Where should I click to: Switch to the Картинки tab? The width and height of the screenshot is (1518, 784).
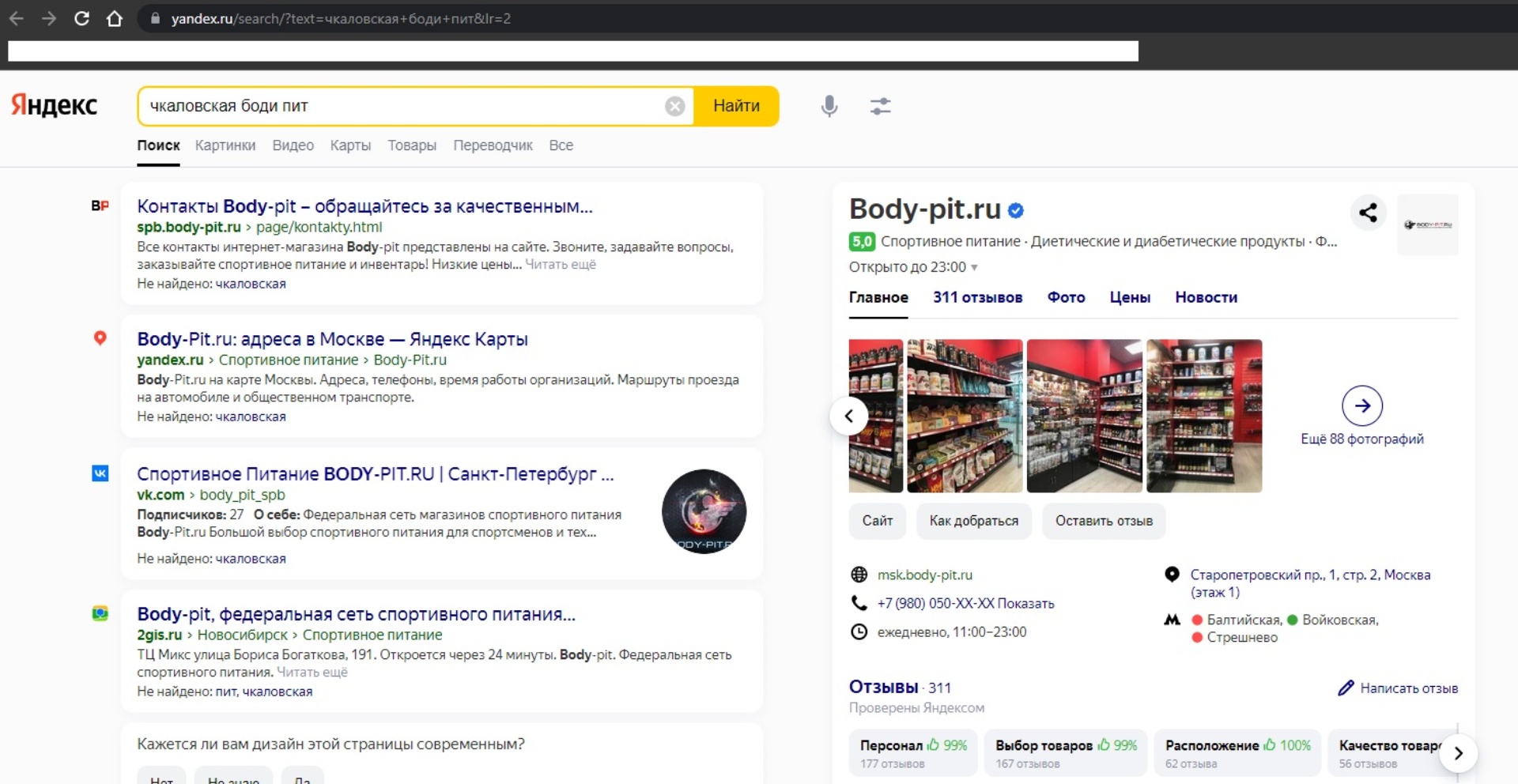coord(225,145)
